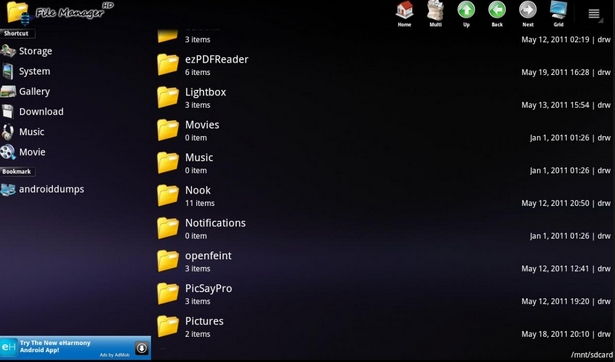Viewport: 615px width, 362px height.
Task: Go to Next folder in history
Action: click(x=528, y=14)
